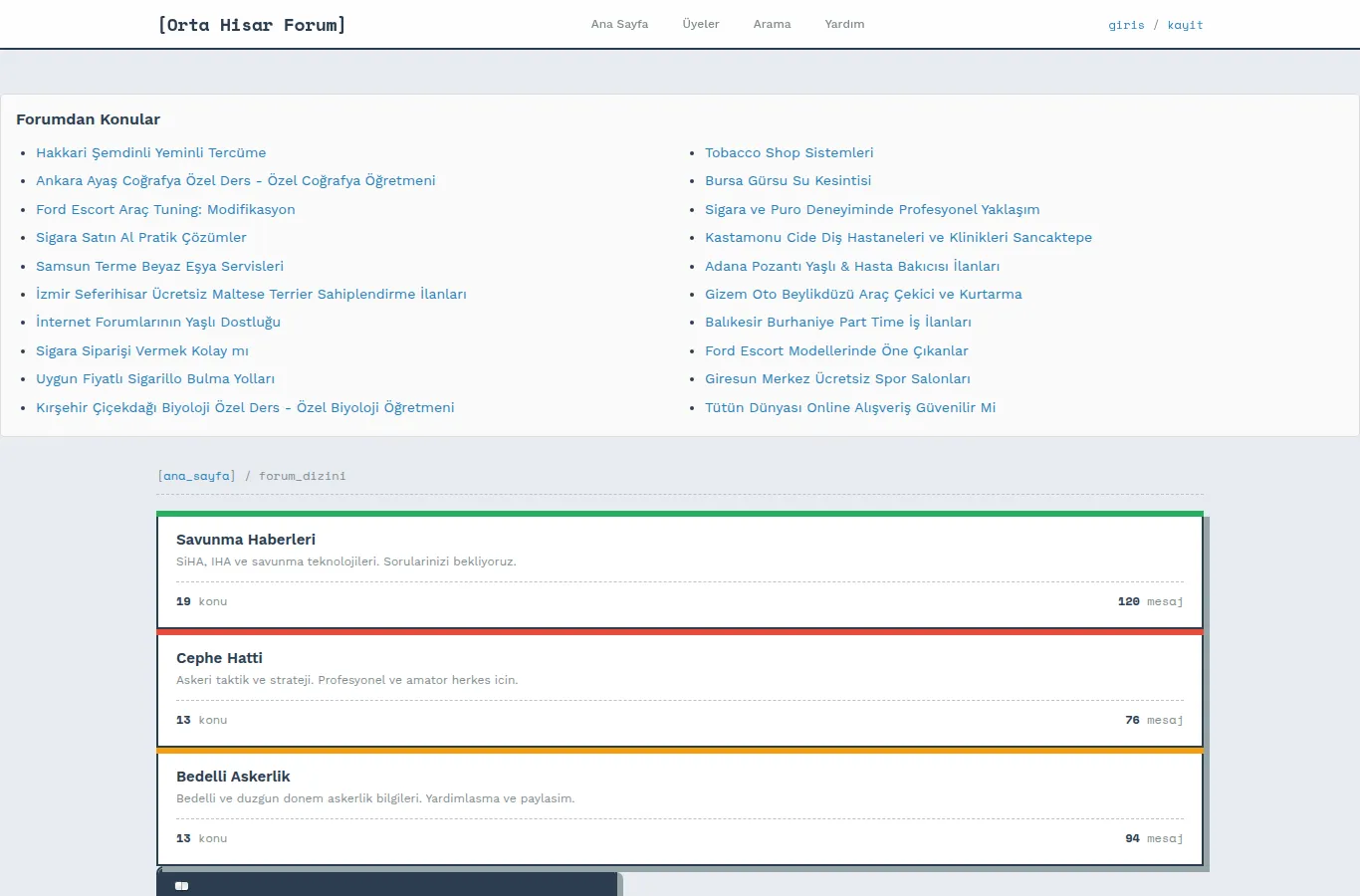Open the Savunma Haberleri forum
The height and width of the screenshot is (896, 1360).
[x=246, y=540]
